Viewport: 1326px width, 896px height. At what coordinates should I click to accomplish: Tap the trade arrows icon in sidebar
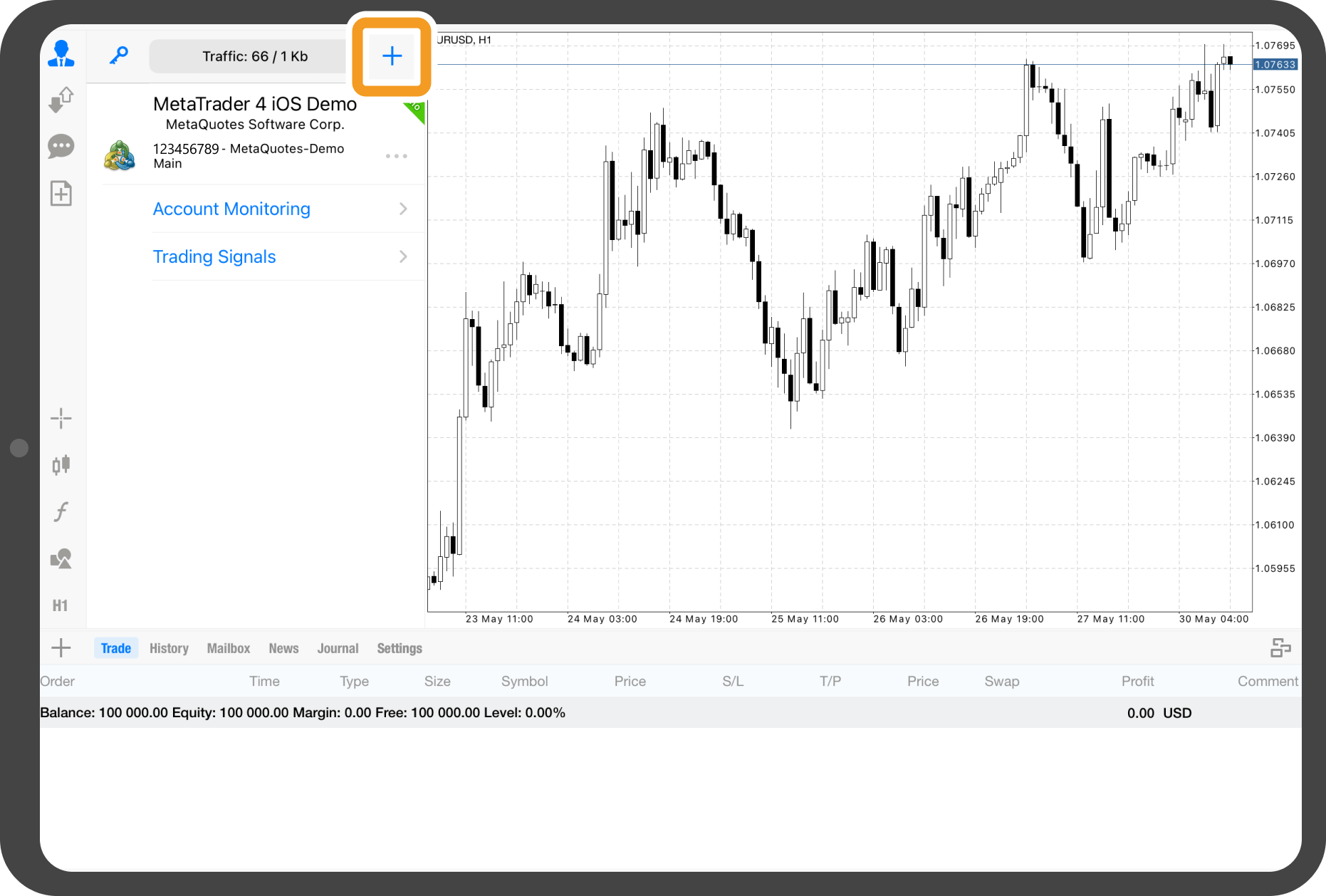click(x=61, y=100)
